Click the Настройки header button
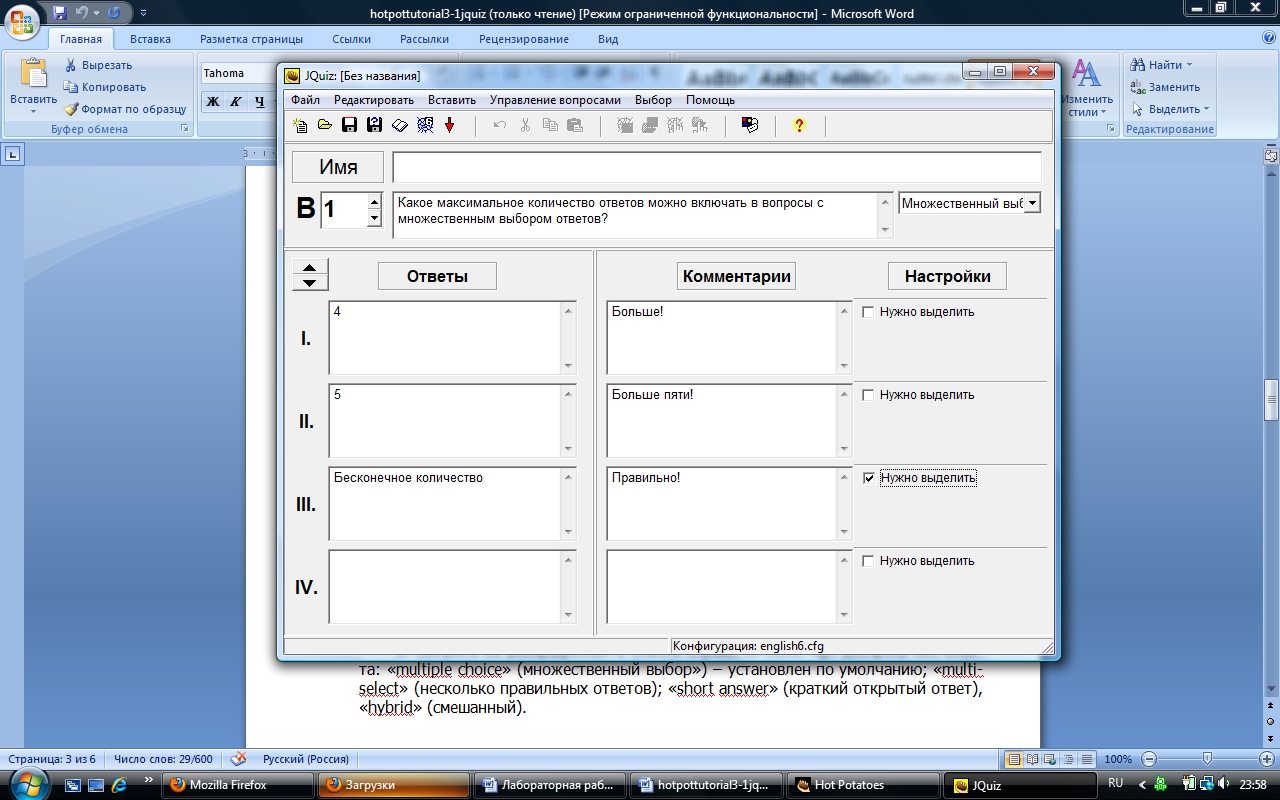Screen dimensions: 1280x800 pyautogui.click(x=947, y=277)
